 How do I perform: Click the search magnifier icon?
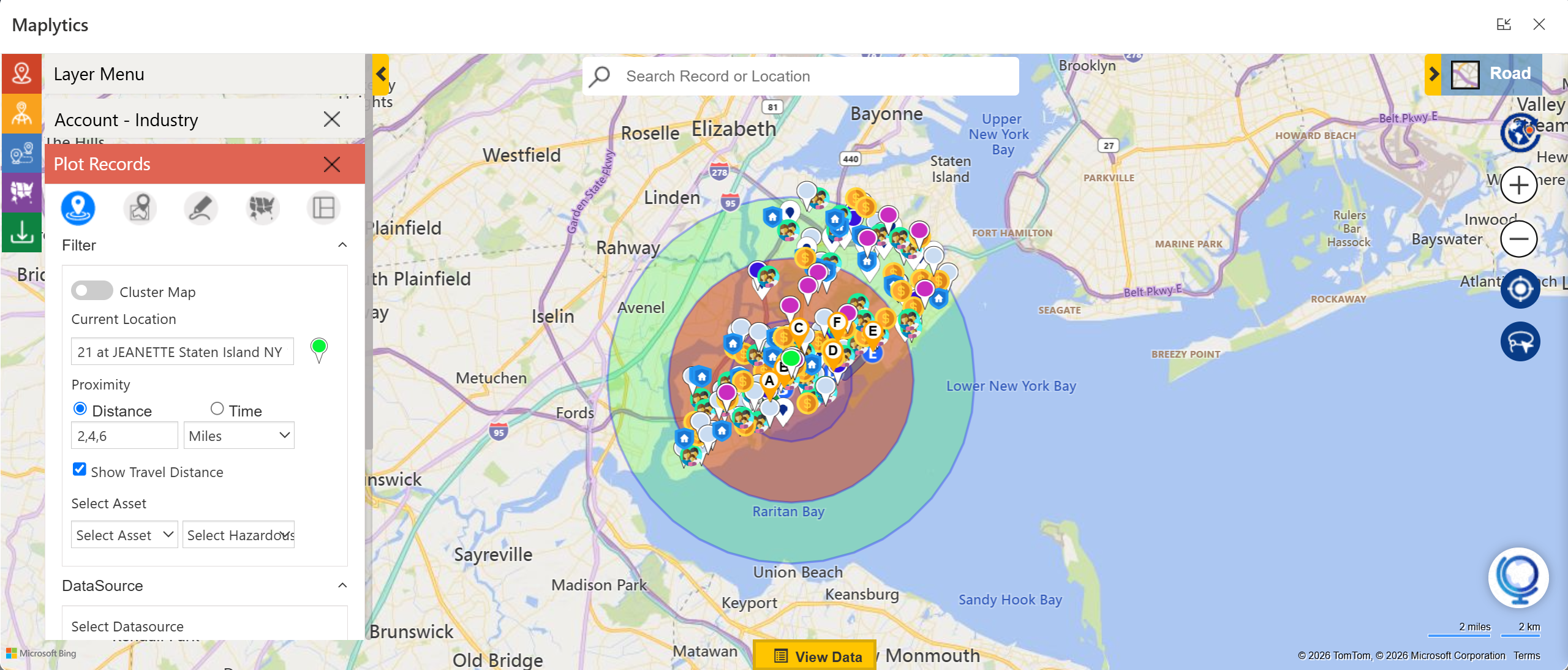click(600, 76)
